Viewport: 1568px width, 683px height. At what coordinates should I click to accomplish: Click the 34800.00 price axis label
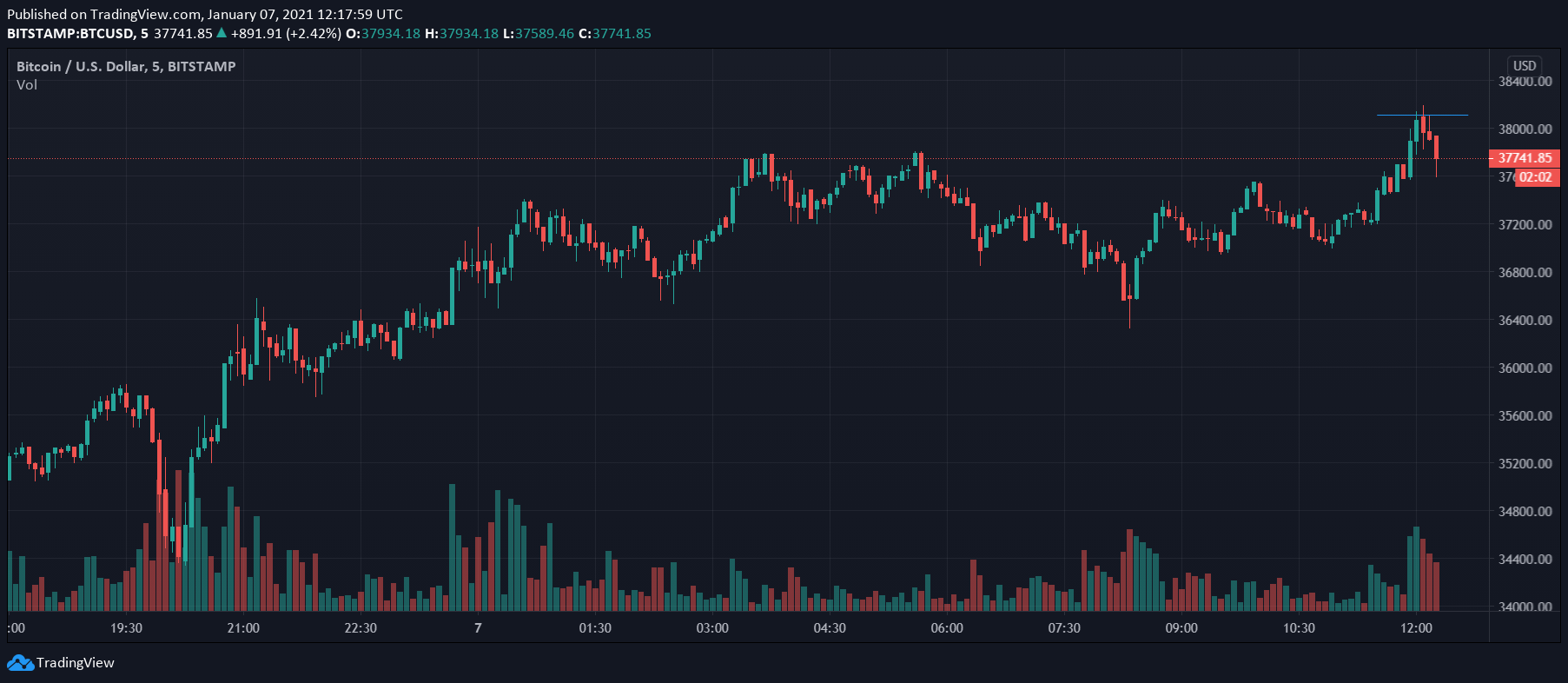pyautogui.click(x=1525, y=512)
